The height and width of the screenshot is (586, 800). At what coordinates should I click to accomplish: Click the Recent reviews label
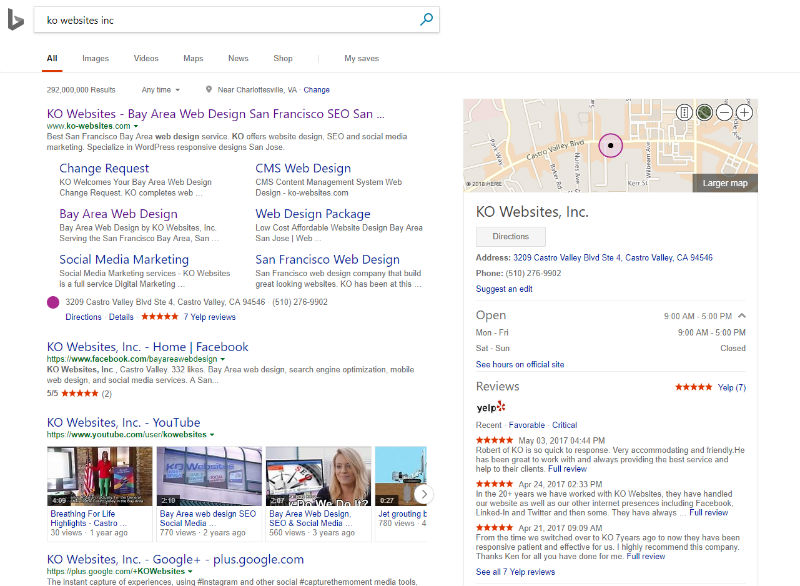pos(488,425)
